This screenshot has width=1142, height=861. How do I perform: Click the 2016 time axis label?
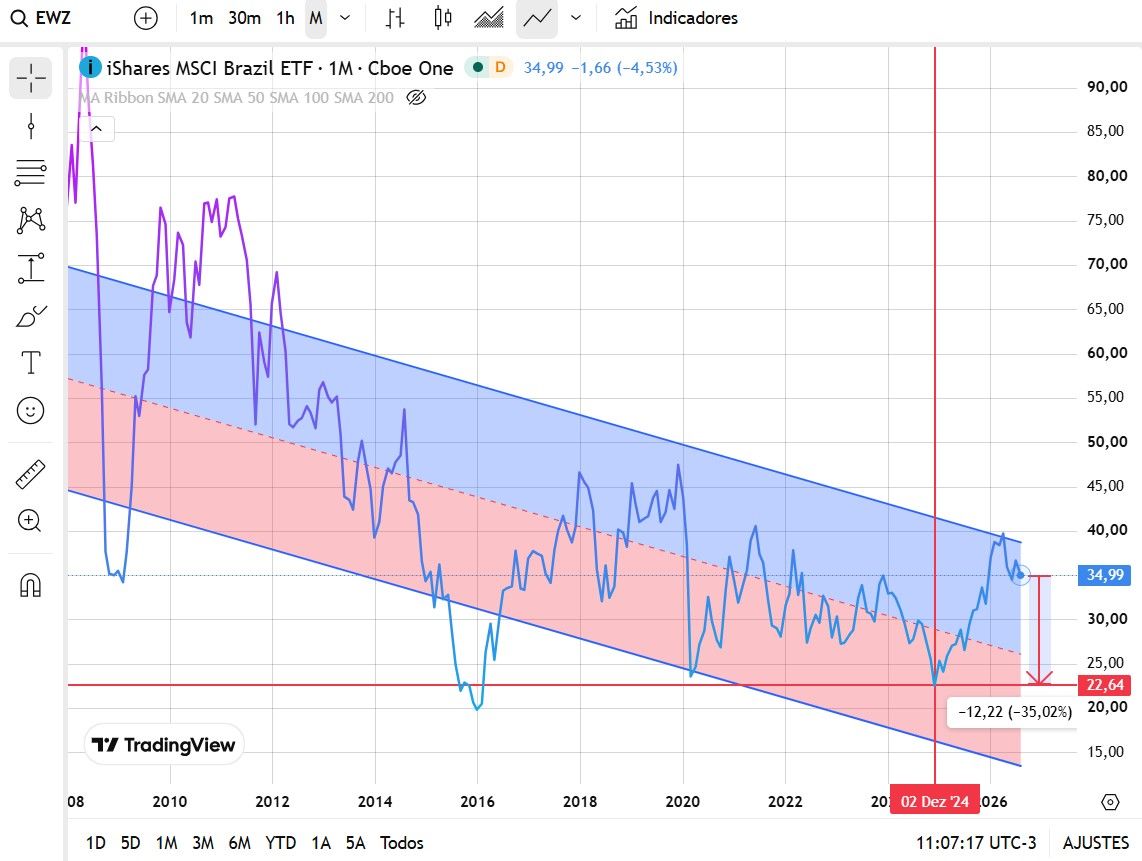(x=477, y=801)
